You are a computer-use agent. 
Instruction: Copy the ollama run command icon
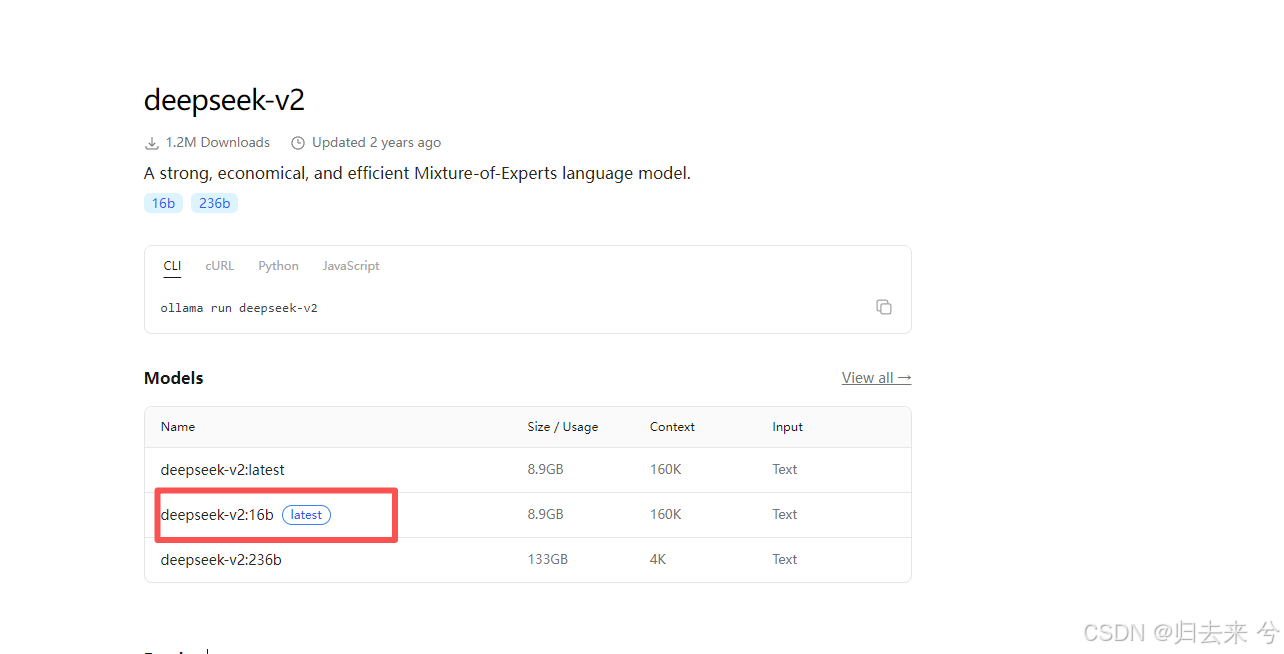point(883,307)
